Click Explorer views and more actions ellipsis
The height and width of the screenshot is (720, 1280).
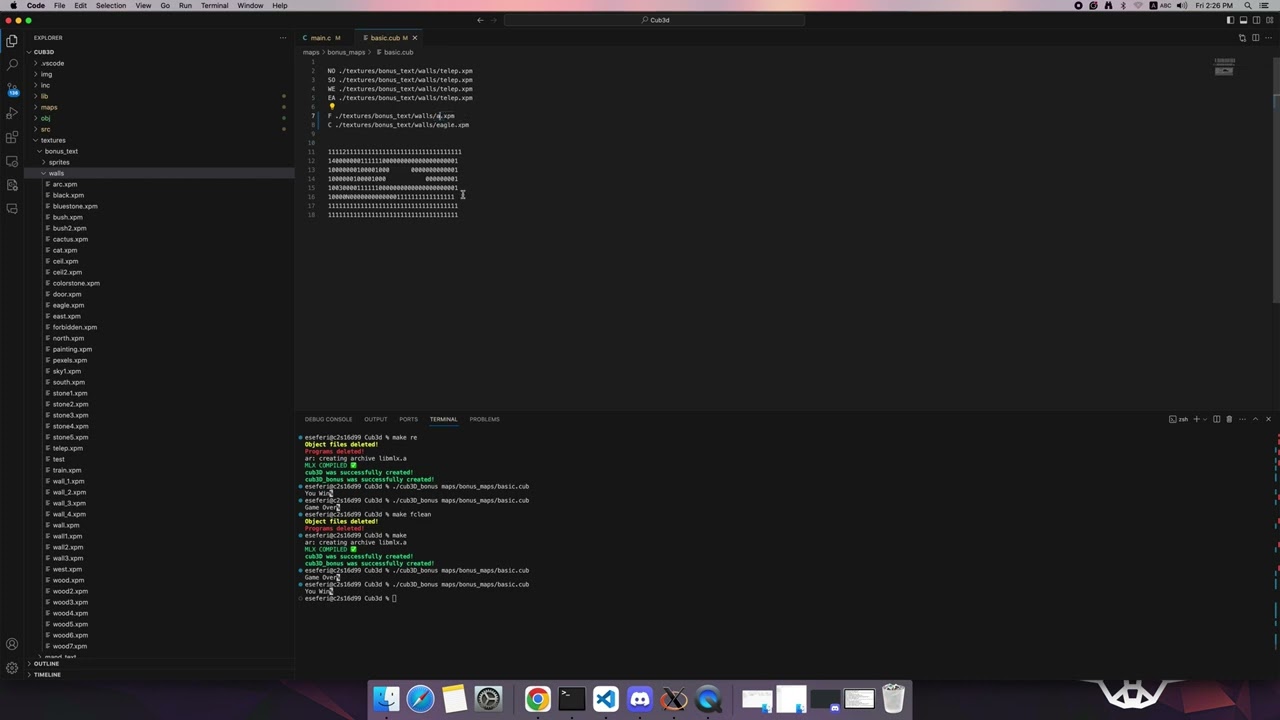click(283, 38)
